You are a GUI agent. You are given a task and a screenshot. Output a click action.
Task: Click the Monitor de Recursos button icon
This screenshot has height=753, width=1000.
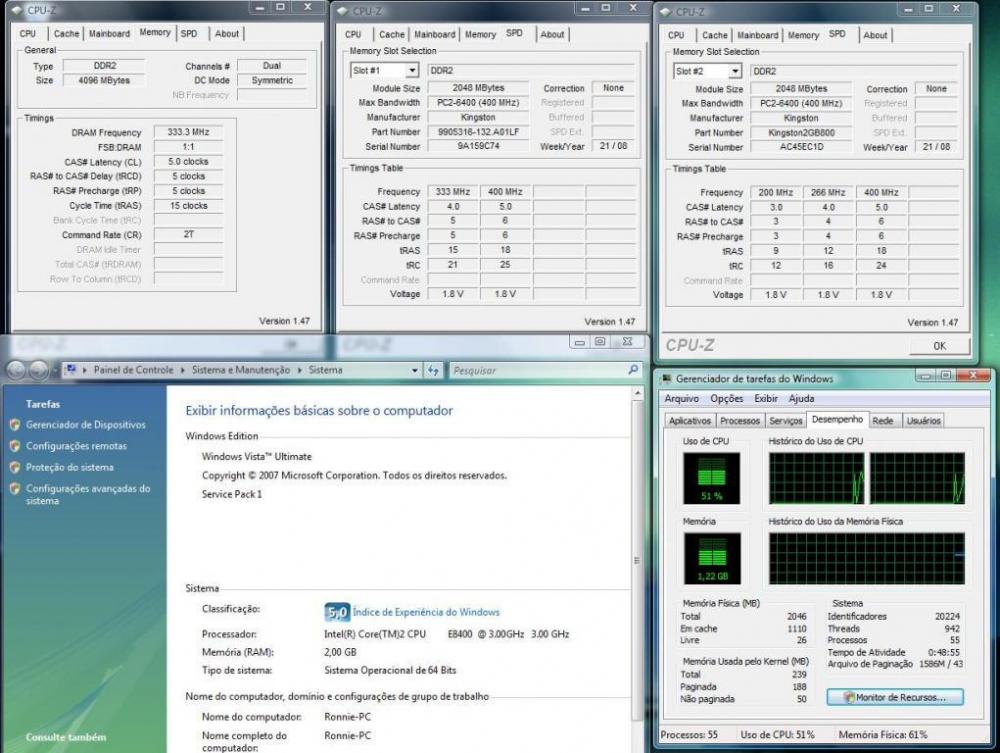[x=849, y=696]
